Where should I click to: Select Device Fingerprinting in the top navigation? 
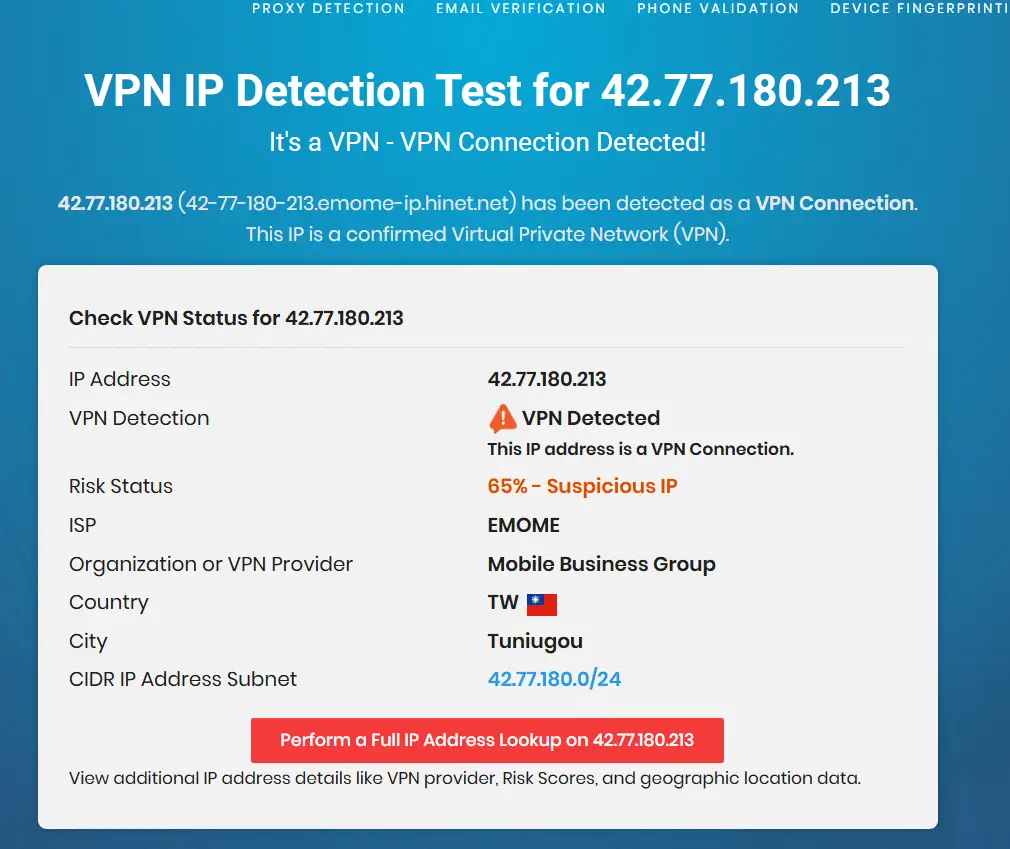click(x=918, y=8)
